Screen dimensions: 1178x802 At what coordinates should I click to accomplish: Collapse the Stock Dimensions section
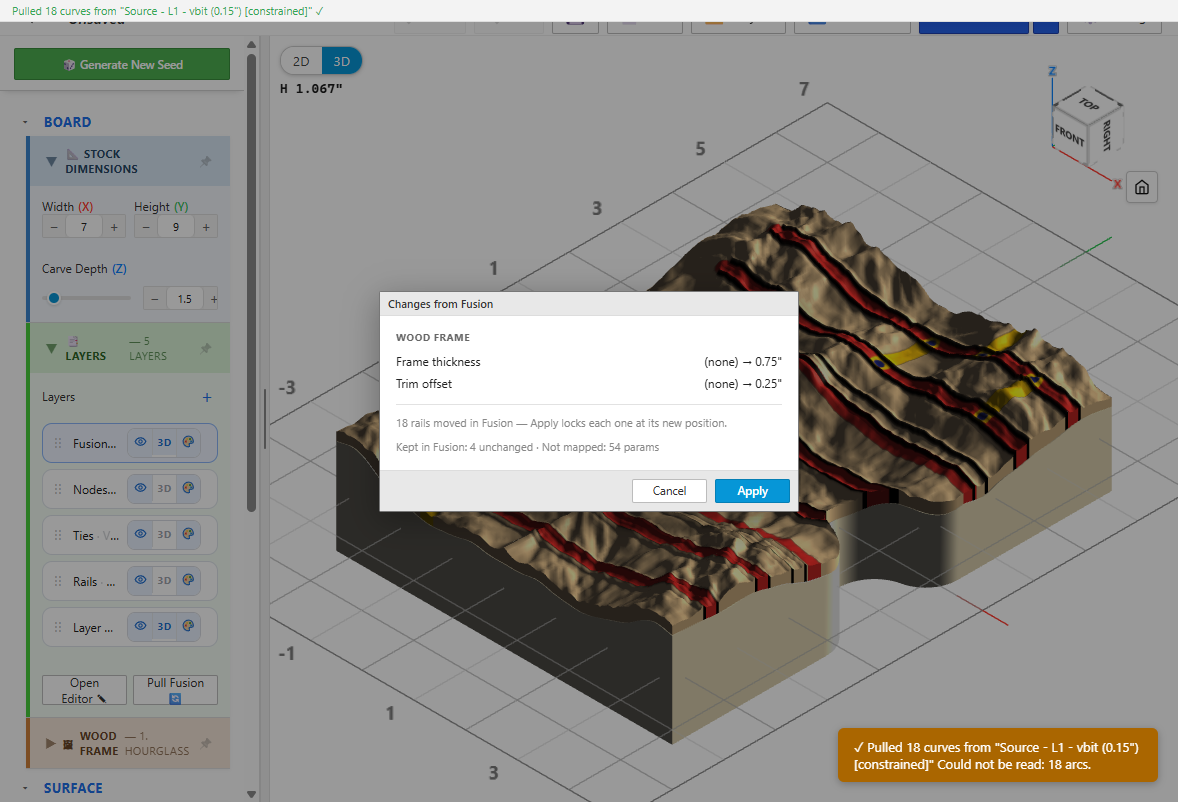(51, 161)
